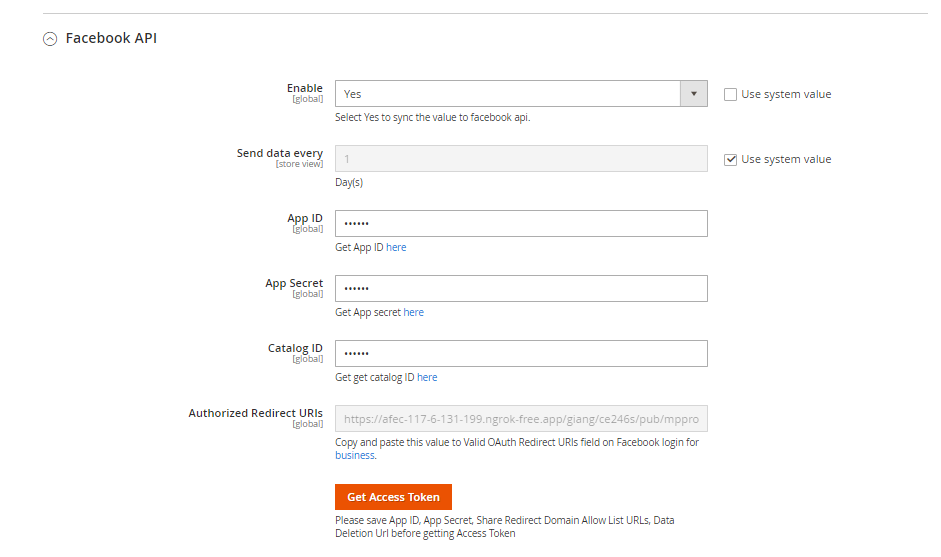This screenshot has width=941, height=557.
Task: Click the Authorized Redirect URIs URL field
Action: 520,418
